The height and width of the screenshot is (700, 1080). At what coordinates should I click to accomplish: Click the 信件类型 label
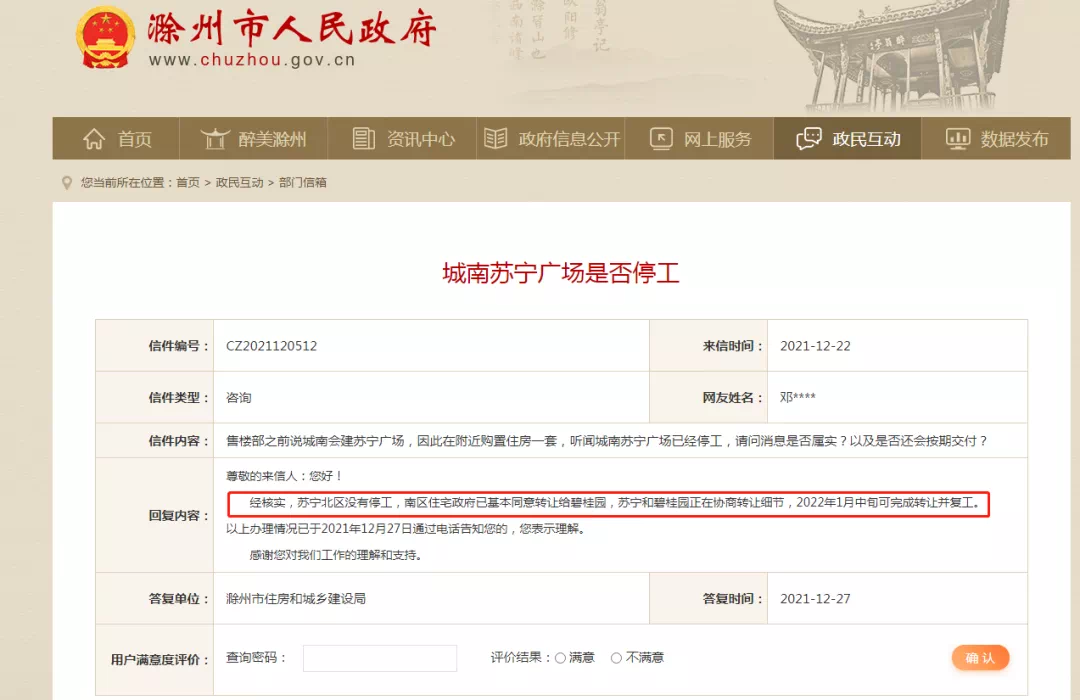pyautogui.click(x=178, y=398)
